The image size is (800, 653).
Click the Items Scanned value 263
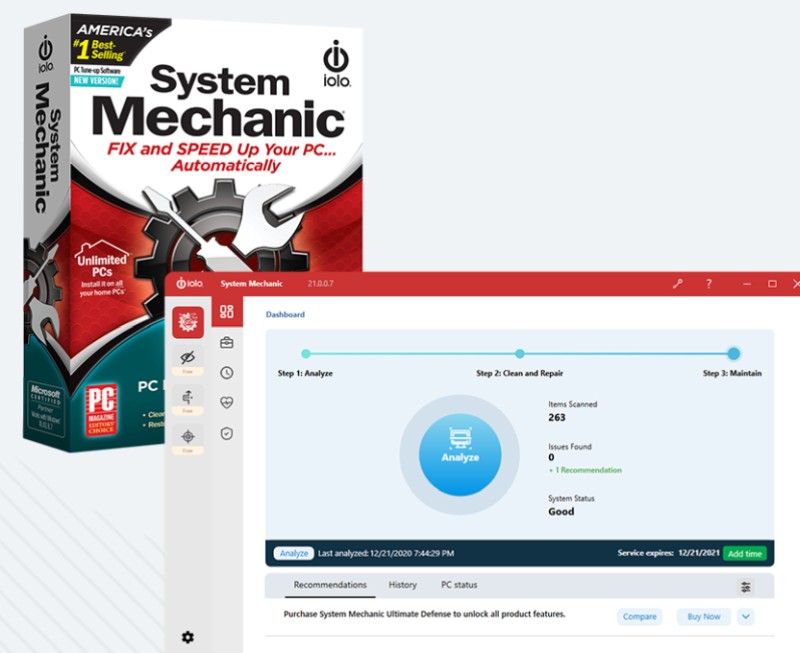[x=557, y=417]
